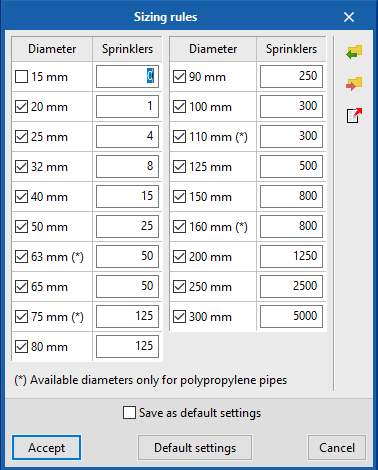This screenshot has height=470, width=378.
Task: Disable the 125 mm diameter checkbox
Action: click(x=179, y=167)
